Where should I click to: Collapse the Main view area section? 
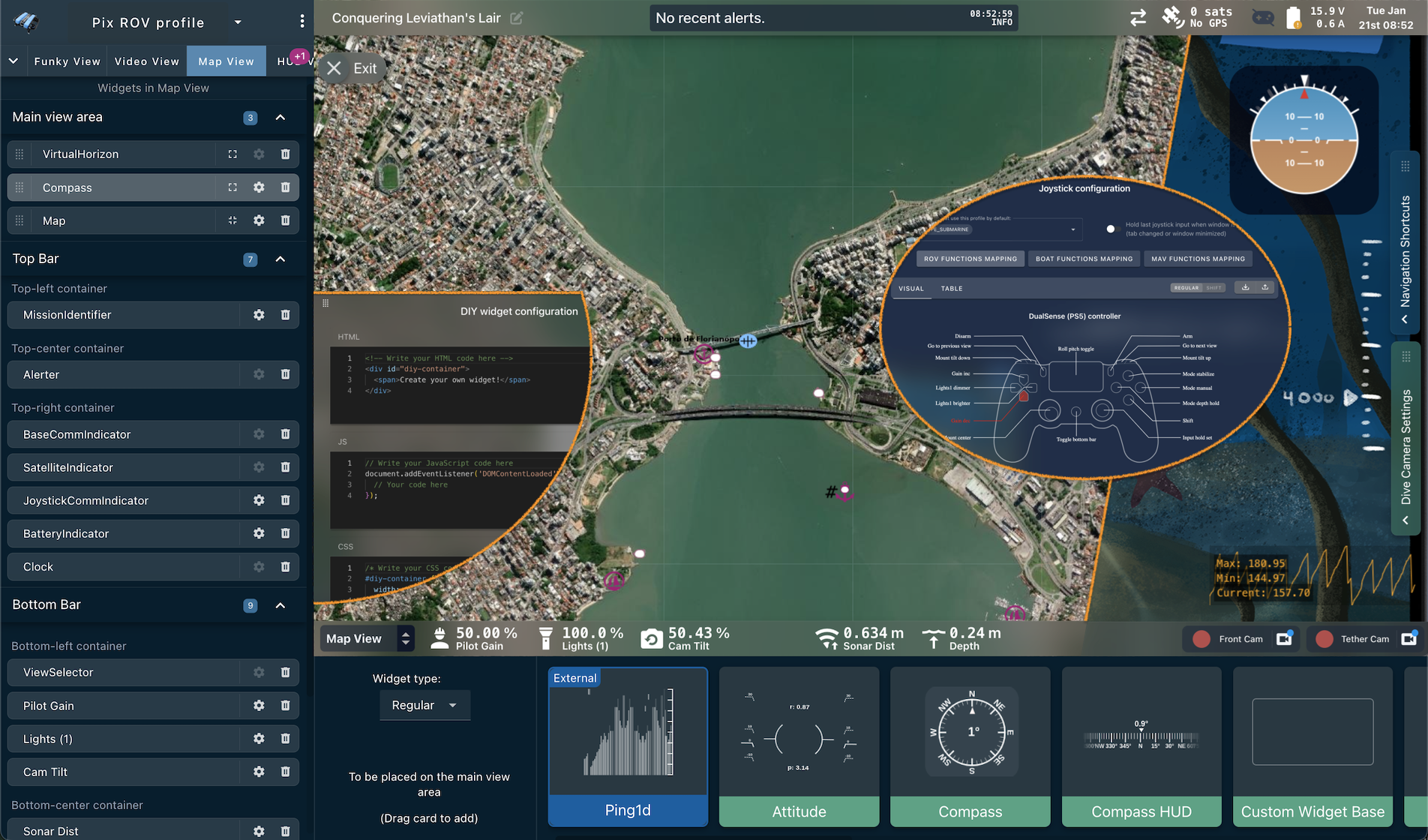point(280,118)
